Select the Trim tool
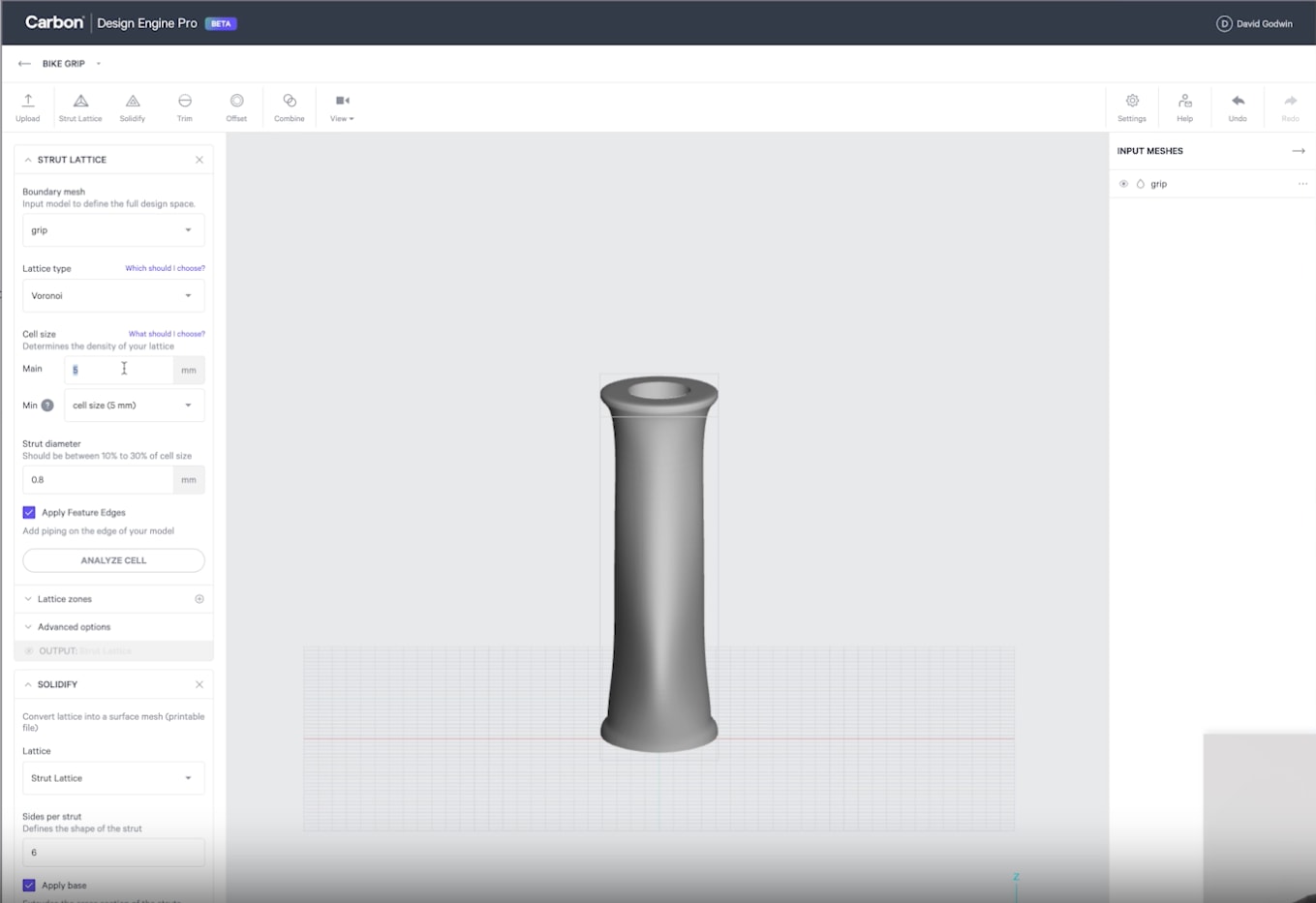The height and width of the screenshot is (903, 1316). pyautogui.click(x=185, y=106)
